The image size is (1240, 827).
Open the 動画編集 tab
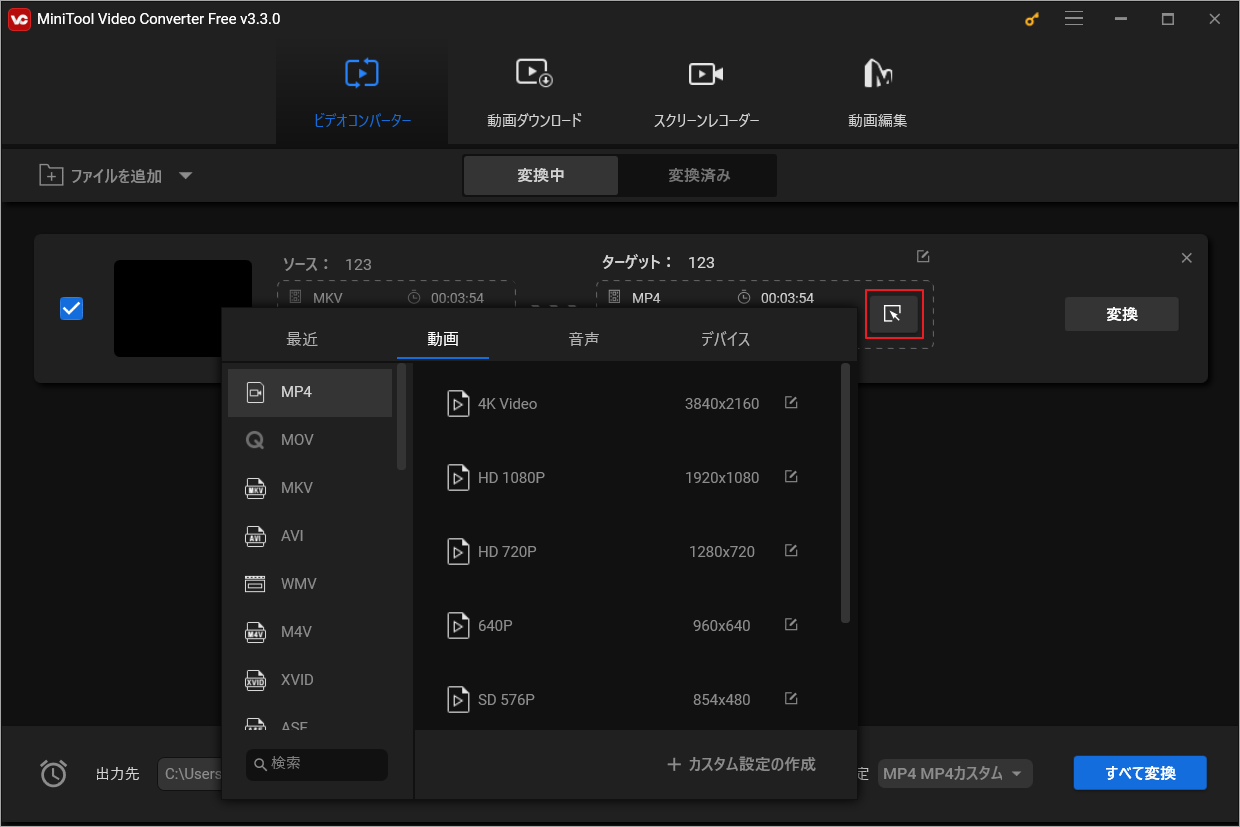[x=877, y=95]
